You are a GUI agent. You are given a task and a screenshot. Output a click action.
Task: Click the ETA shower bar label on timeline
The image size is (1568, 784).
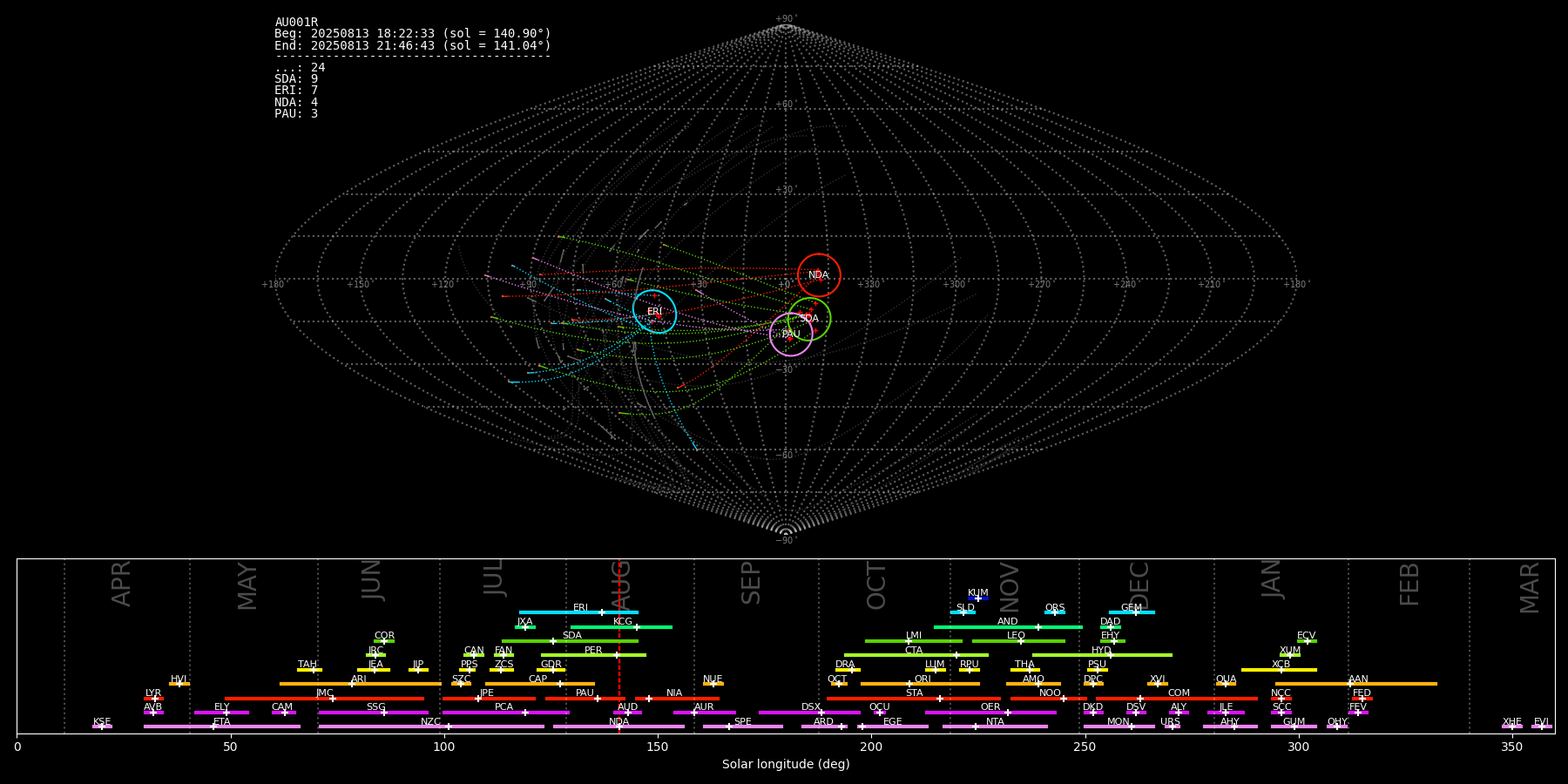(x=222, y=722)
